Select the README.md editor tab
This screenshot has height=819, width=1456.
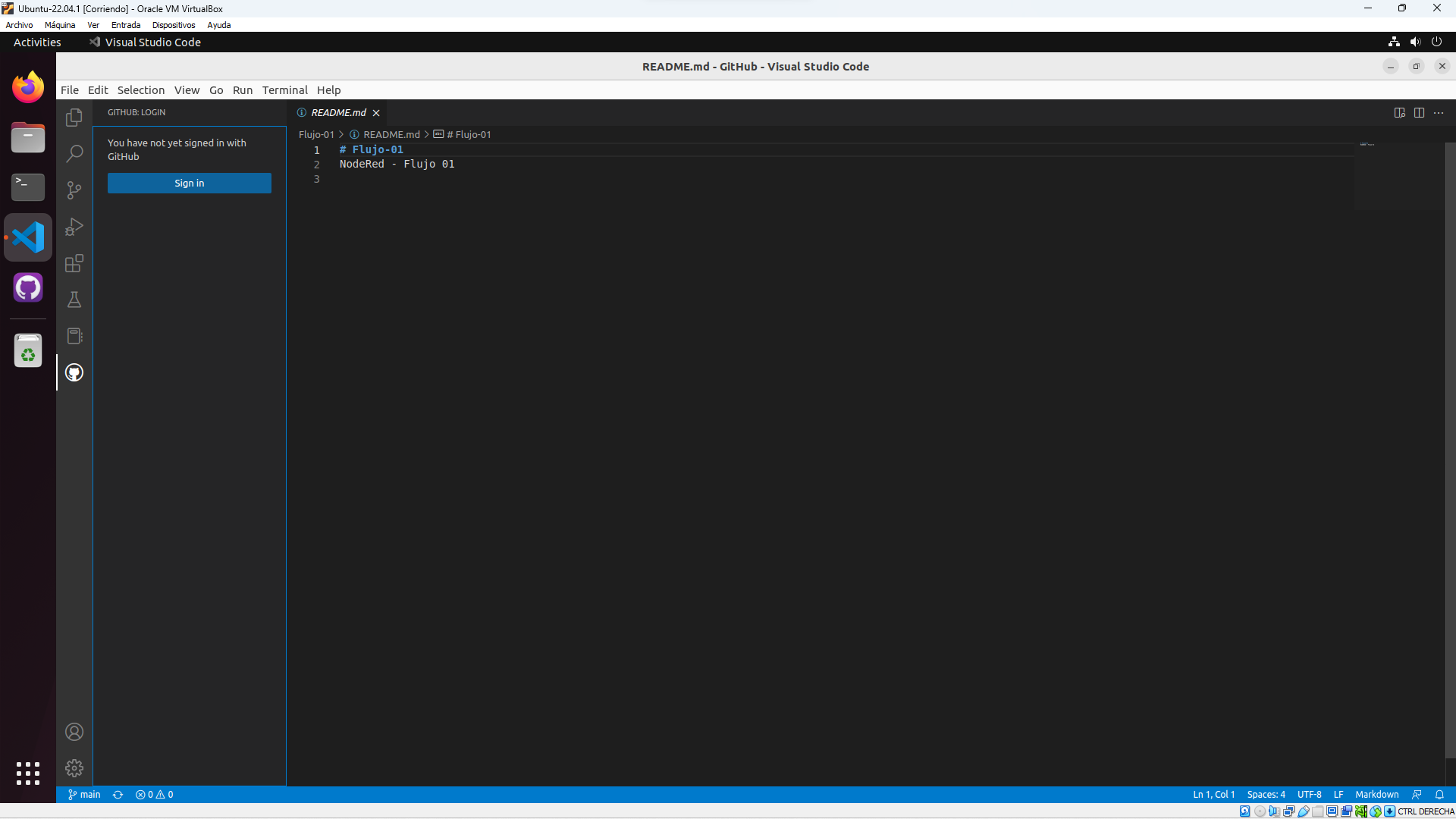(338, 112)
